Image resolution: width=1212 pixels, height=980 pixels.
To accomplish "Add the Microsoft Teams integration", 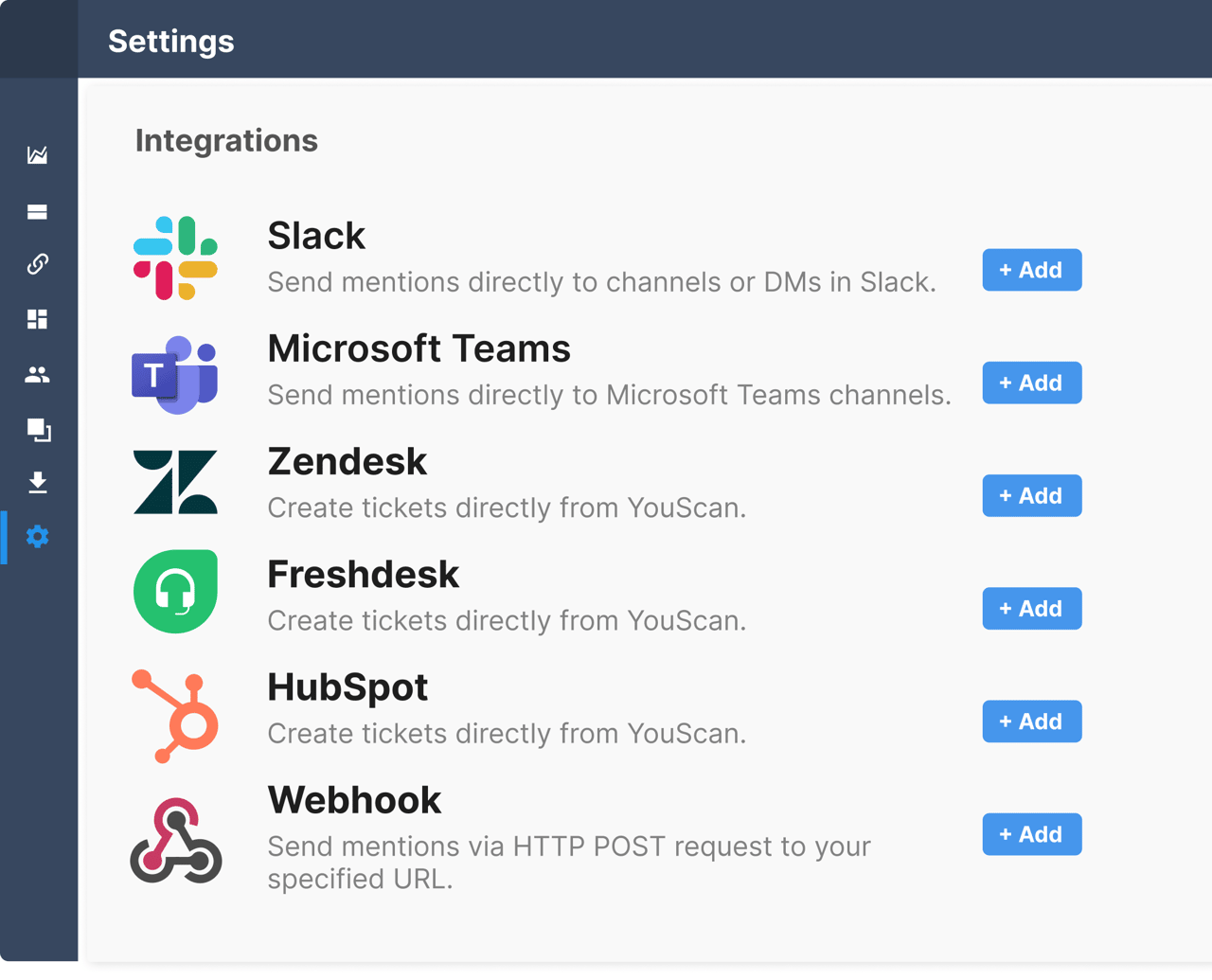I will [x=1031, y=383].
